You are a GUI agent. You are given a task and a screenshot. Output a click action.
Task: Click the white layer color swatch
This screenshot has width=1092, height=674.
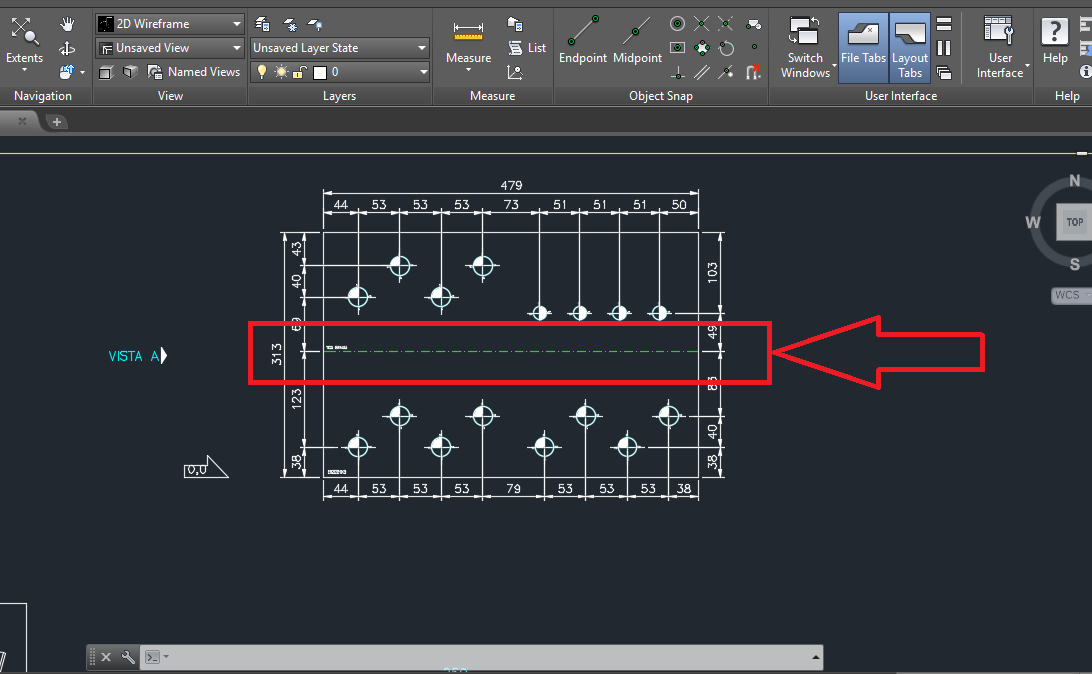[x=320, y=72]
